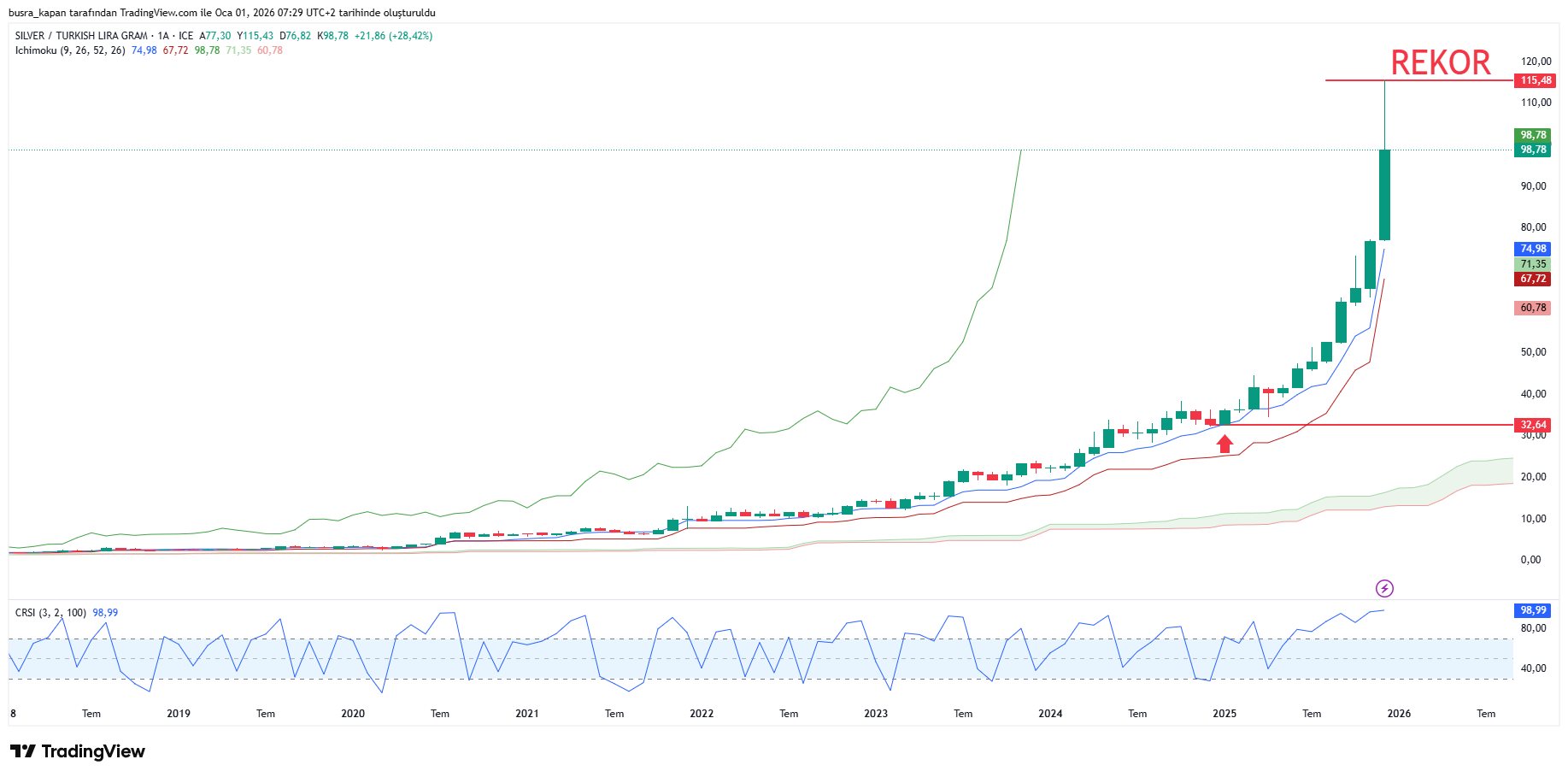1568x777 pixels.
Task: Click the red REKOR annotation text
Action: coord(1440,62)
